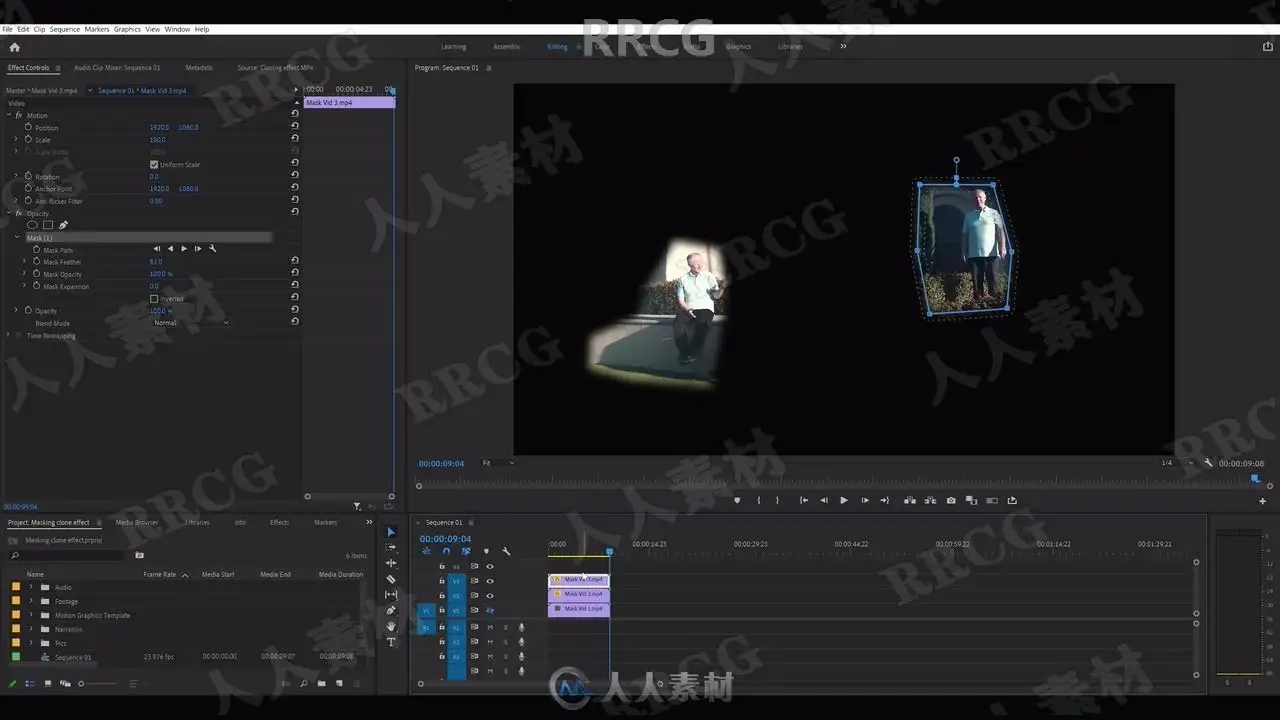
Task: Click the timeline playhead marker
Action: [609, 551]
